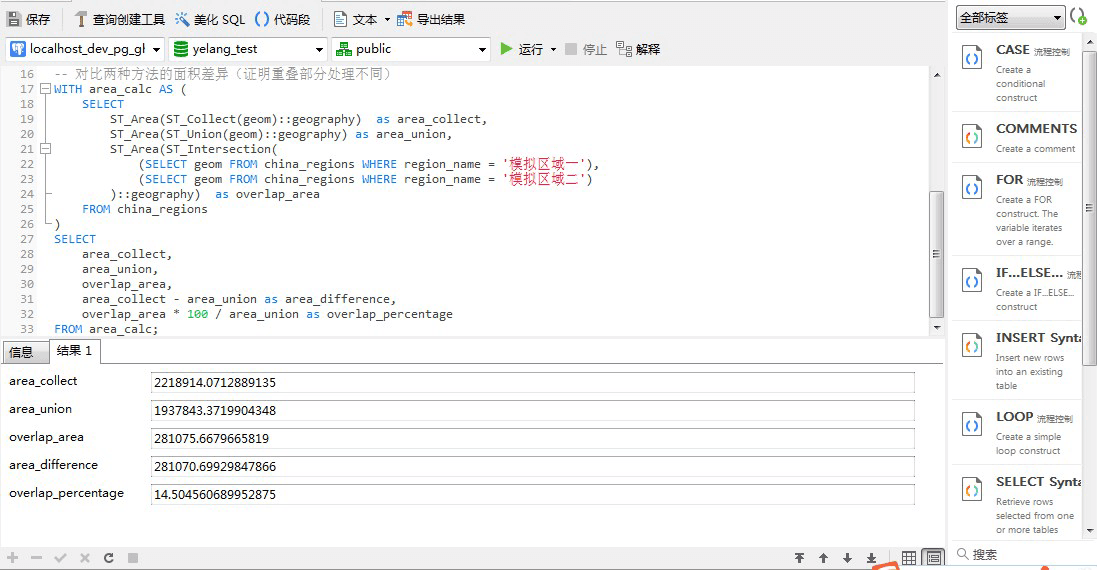Beautify SQL with 美化 SQL
Screen dimensions: 1097x570
(x=209, y=20)
